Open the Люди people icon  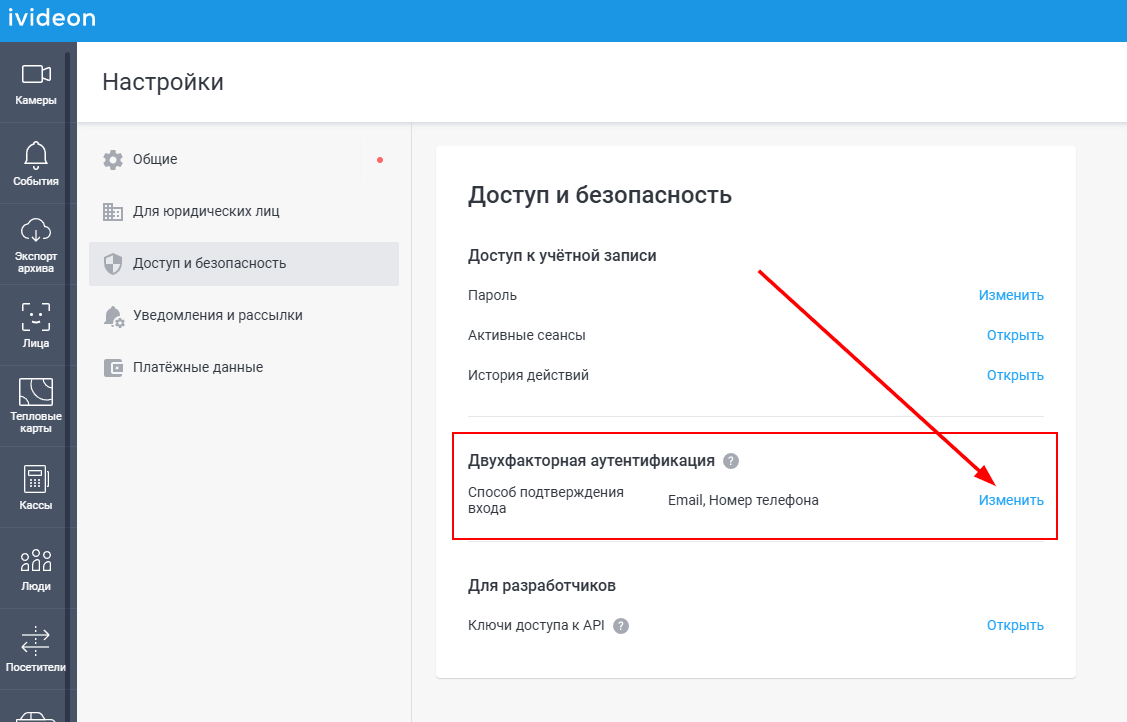point(36,560)
